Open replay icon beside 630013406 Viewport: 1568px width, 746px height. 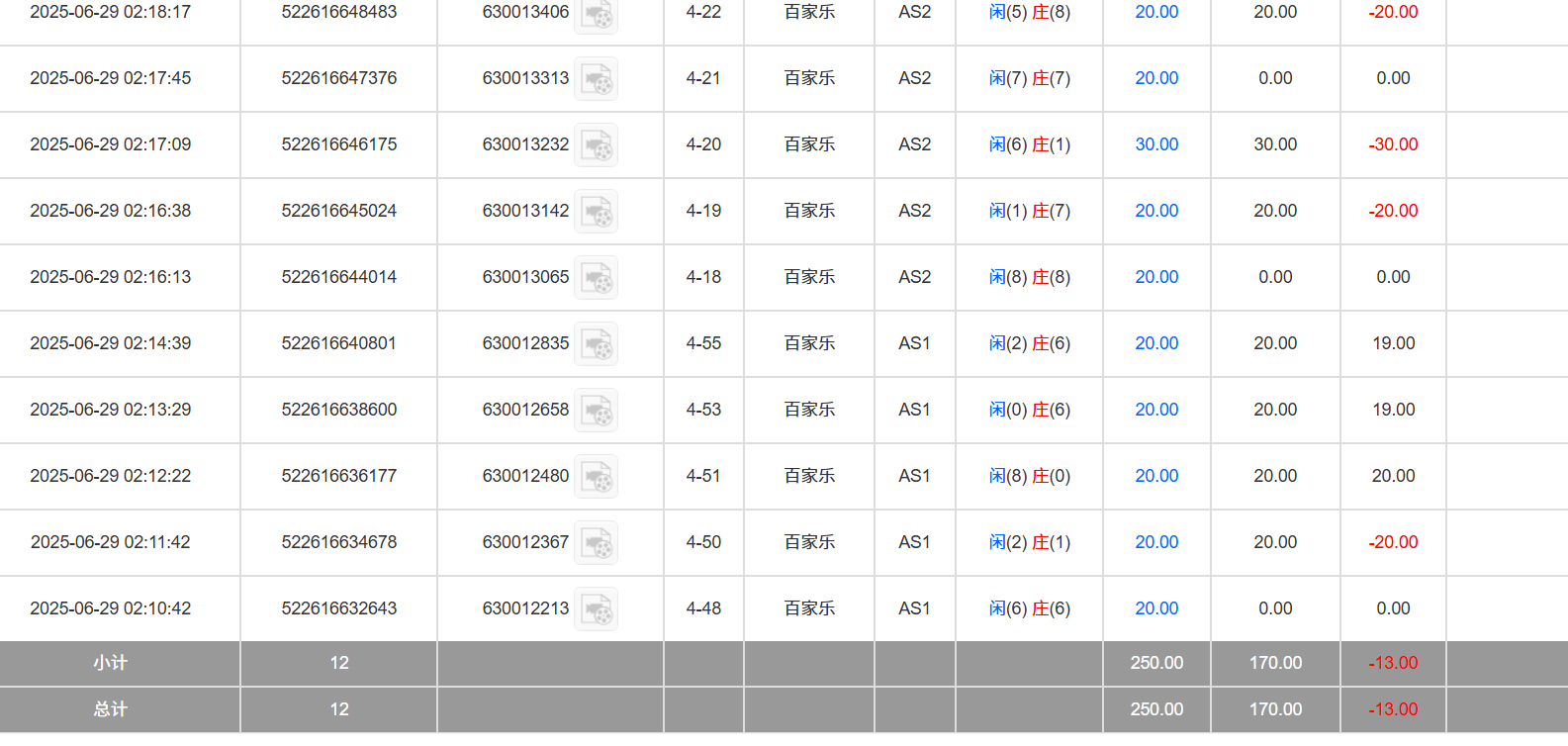point(597,14)
